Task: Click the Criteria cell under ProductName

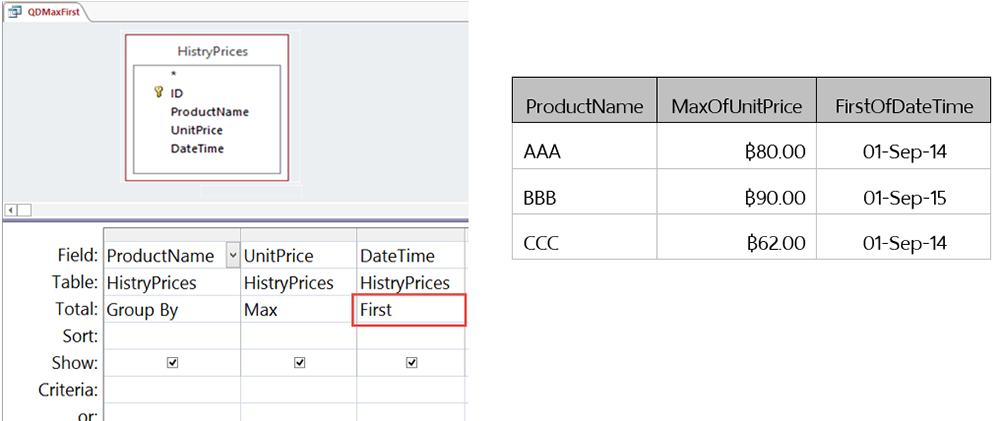Action: click(171, 389)
